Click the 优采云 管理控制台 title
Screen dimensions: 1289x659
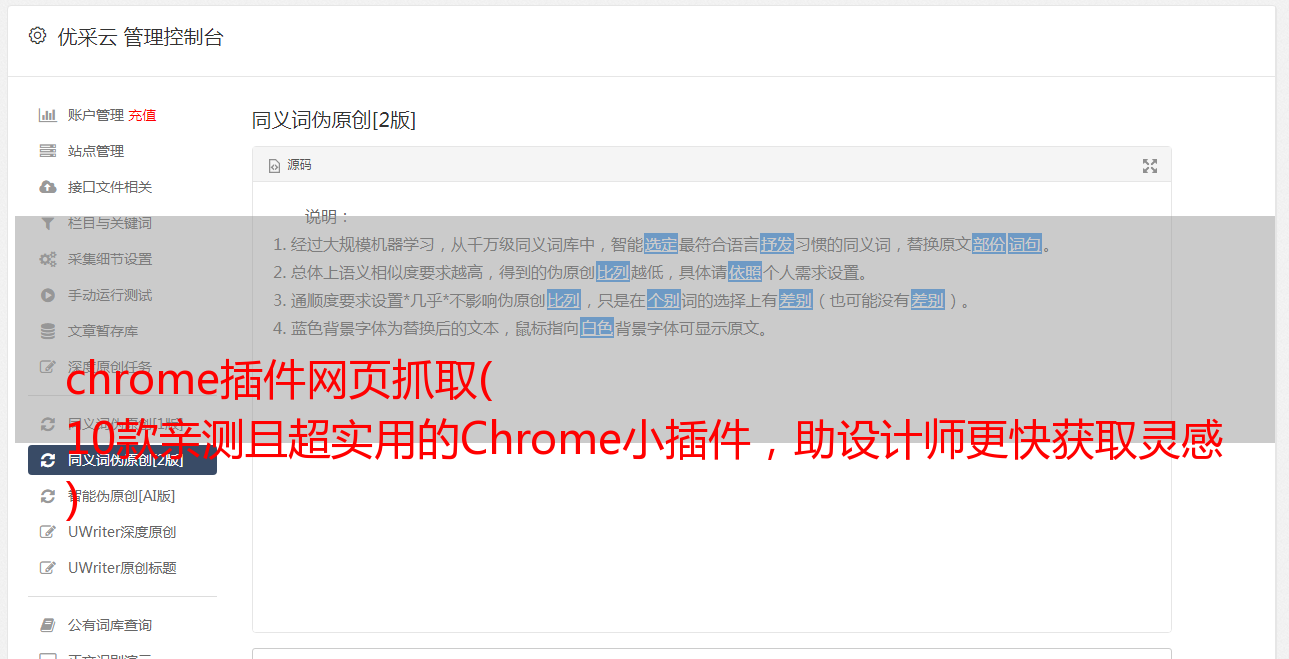(140, 37)
